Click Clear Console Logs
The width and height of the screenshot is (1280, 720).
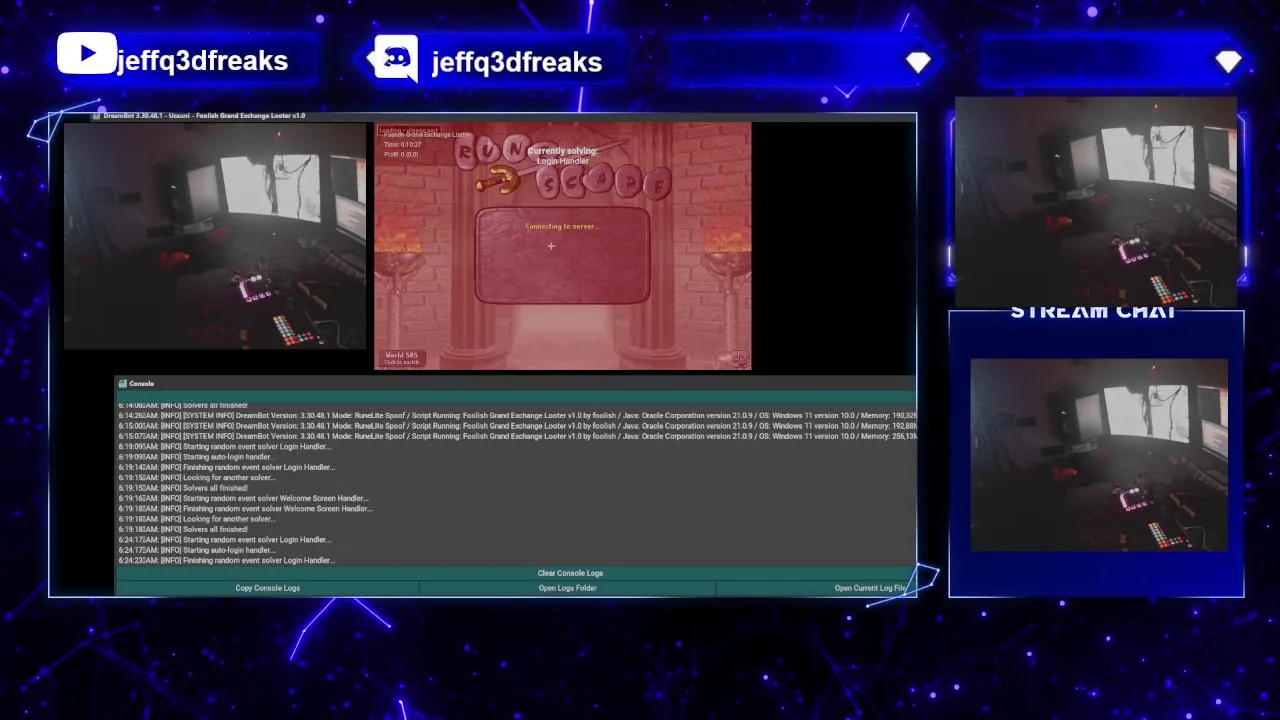[x=570, y=573]
